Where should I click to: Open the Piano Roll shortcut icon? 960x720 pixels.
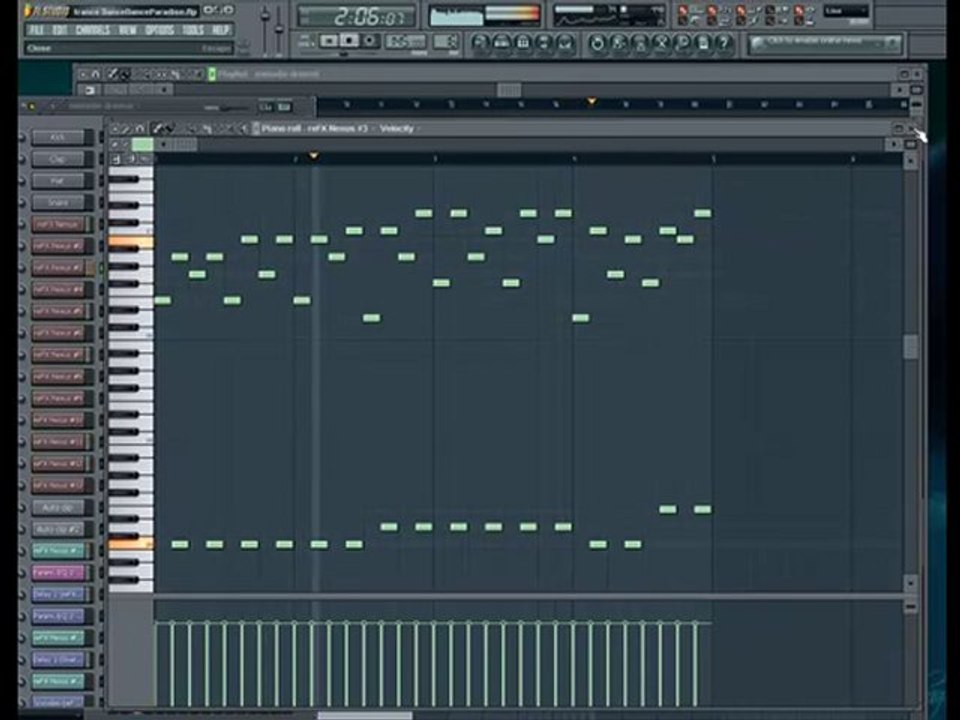pyautogui.click(x=523, y=42)
